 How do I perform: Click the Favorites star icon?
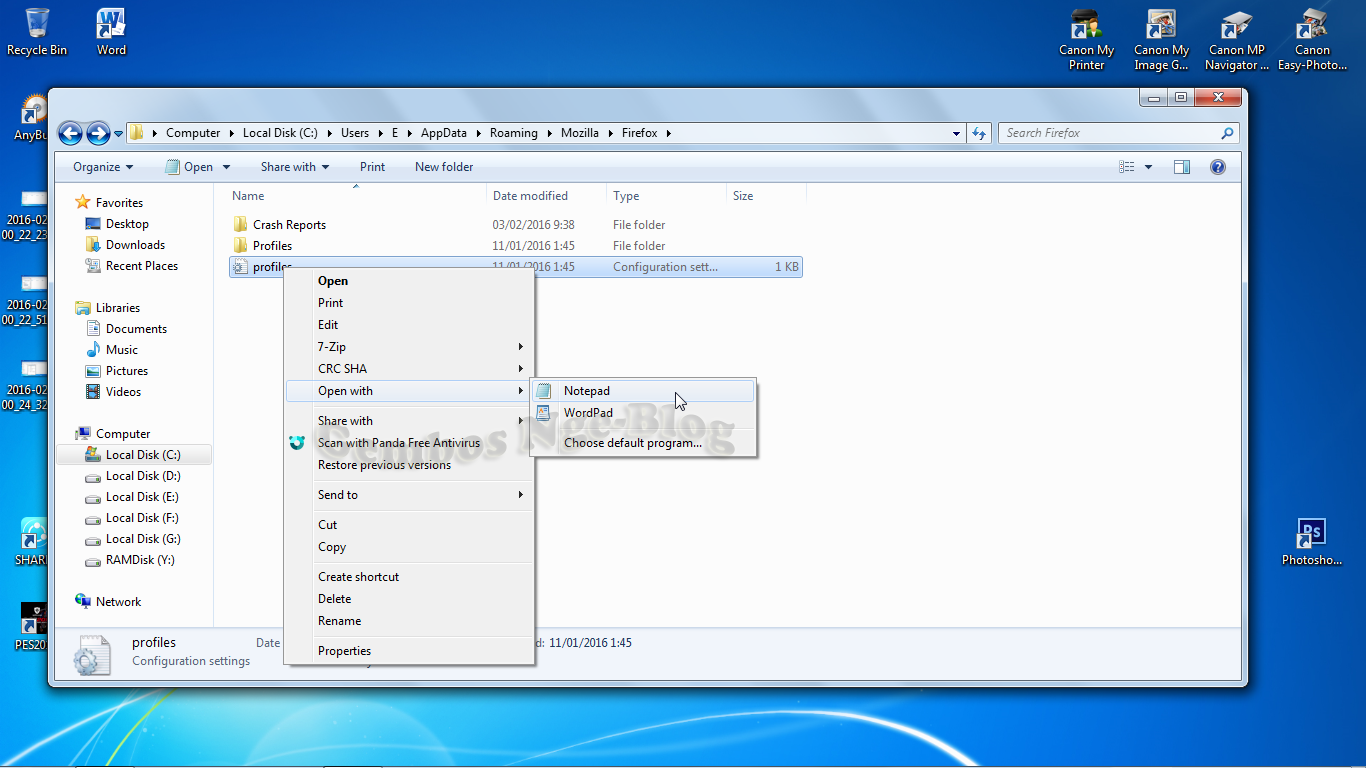pyautogui.click(x=83, y=202)
